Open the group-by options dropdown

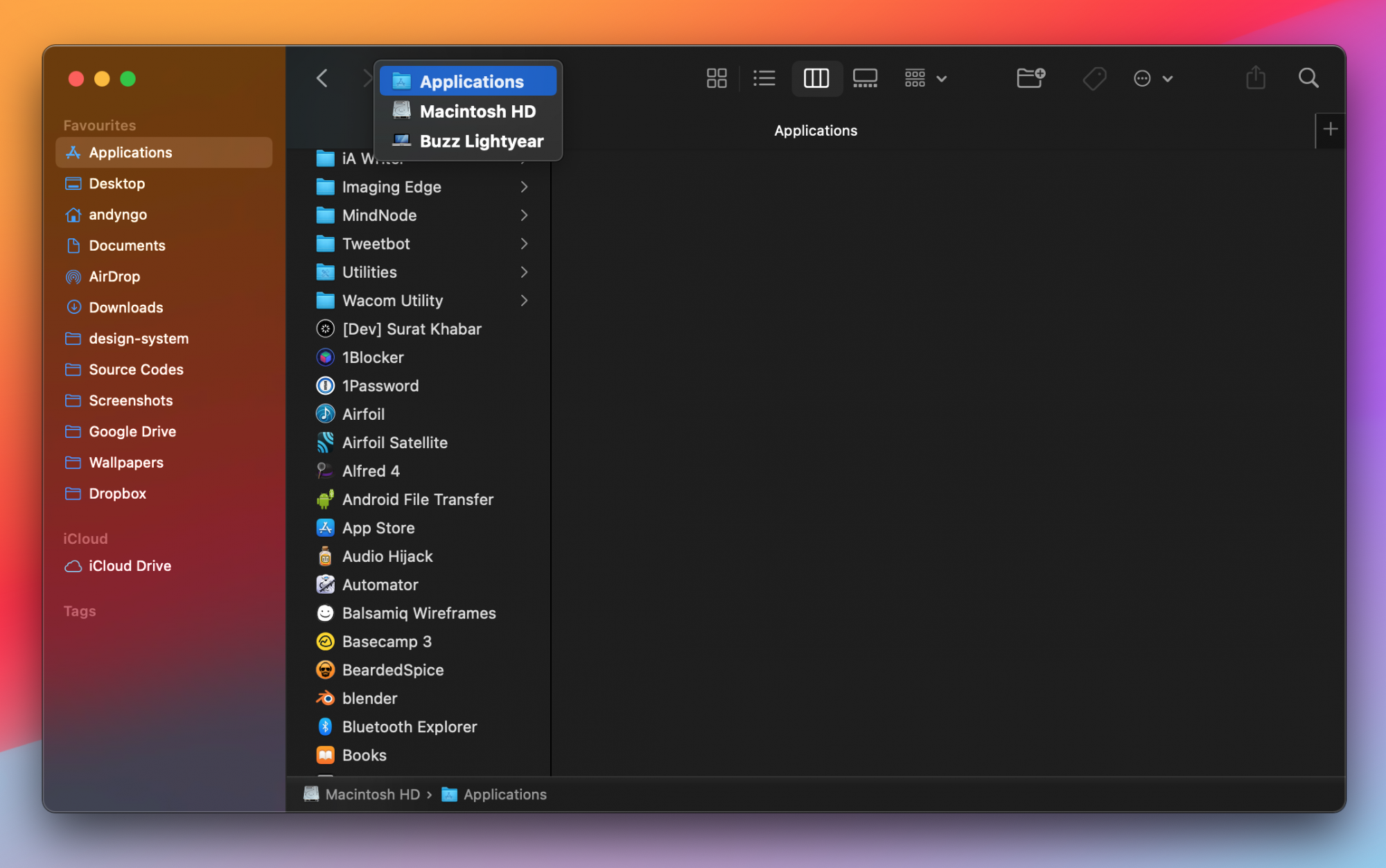[x=925, y=78]
